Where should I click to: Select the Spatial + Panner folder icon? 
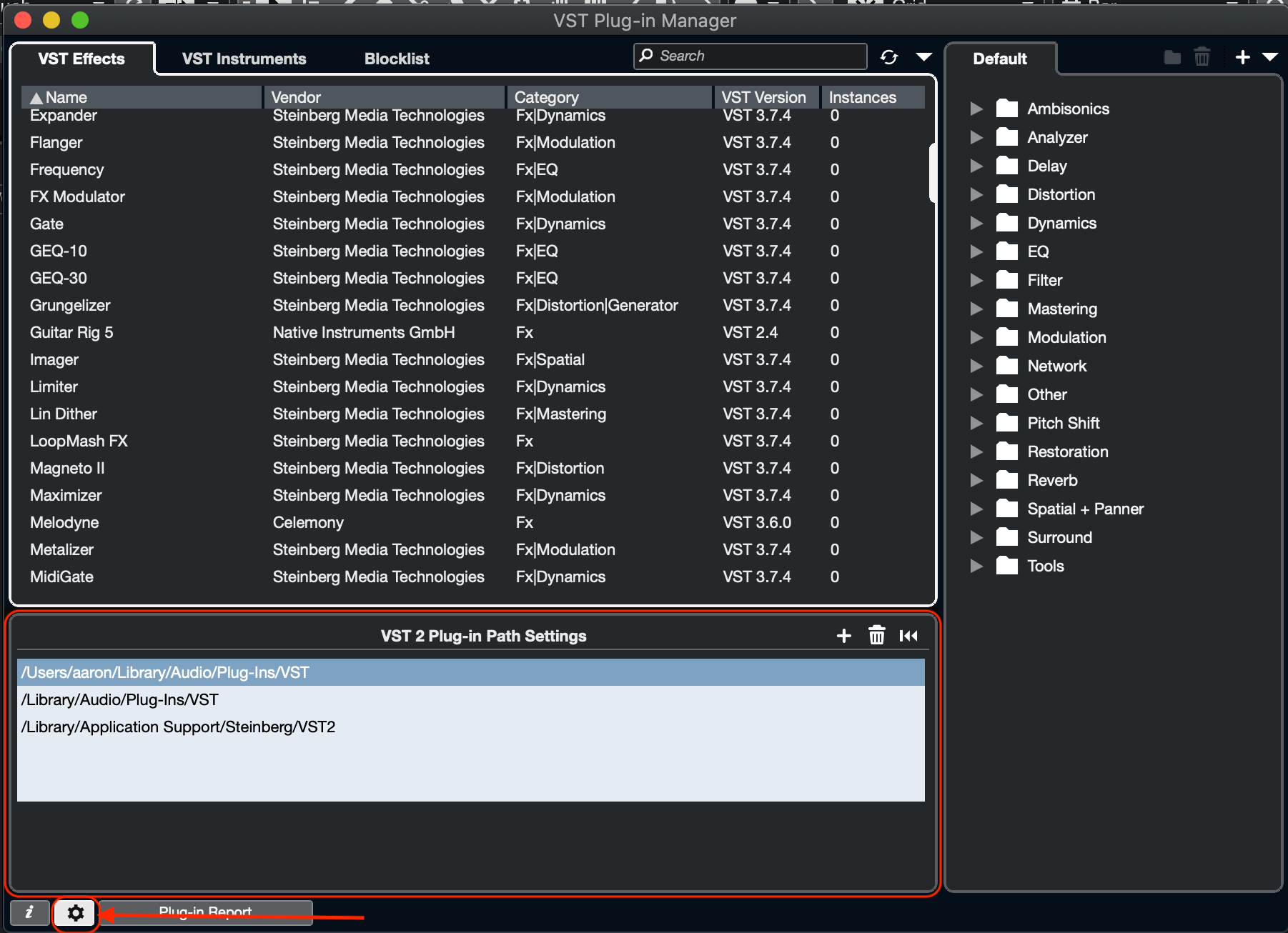point(1007,508)
